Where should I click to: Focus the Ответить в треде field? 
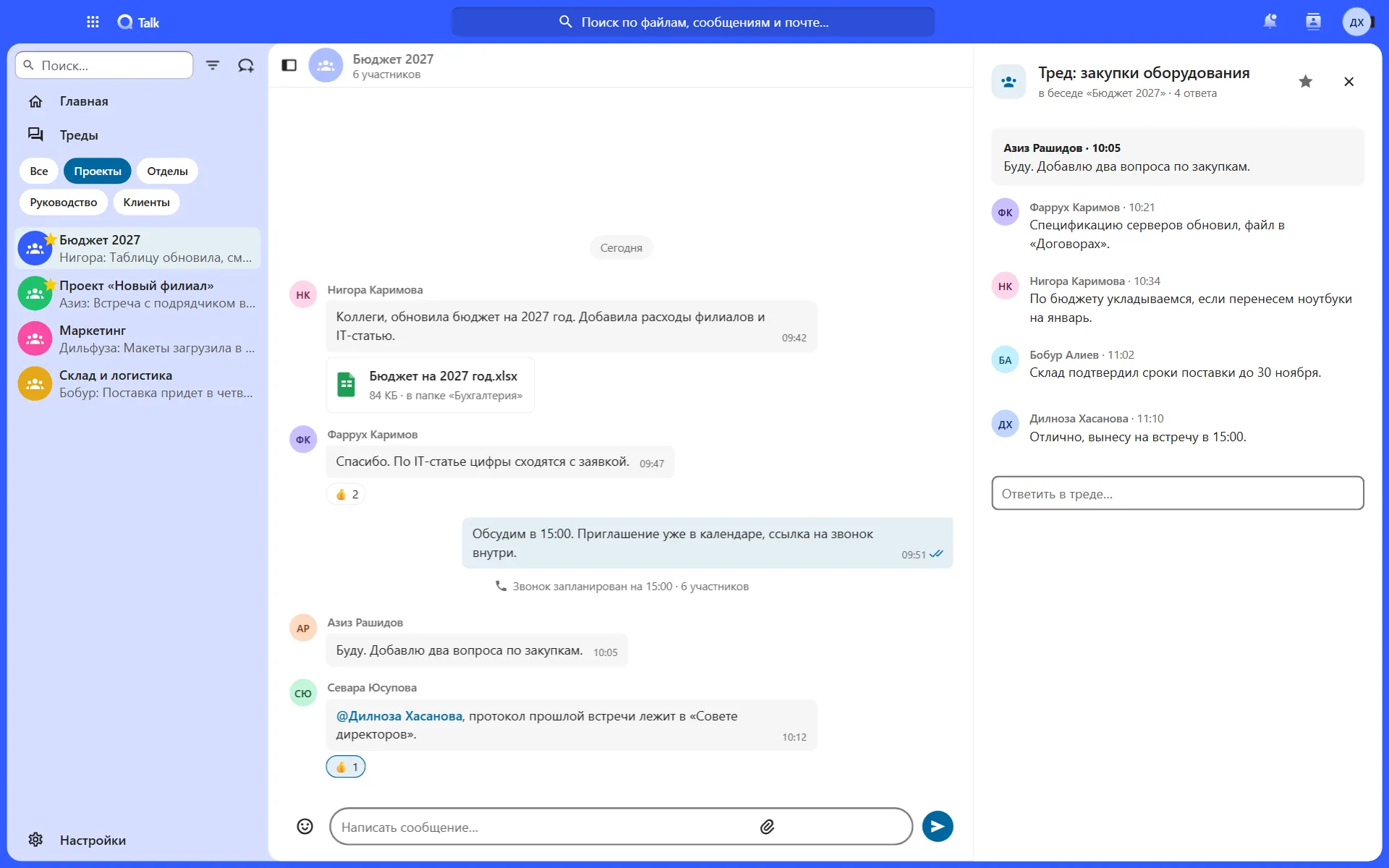click(1178, 493)
